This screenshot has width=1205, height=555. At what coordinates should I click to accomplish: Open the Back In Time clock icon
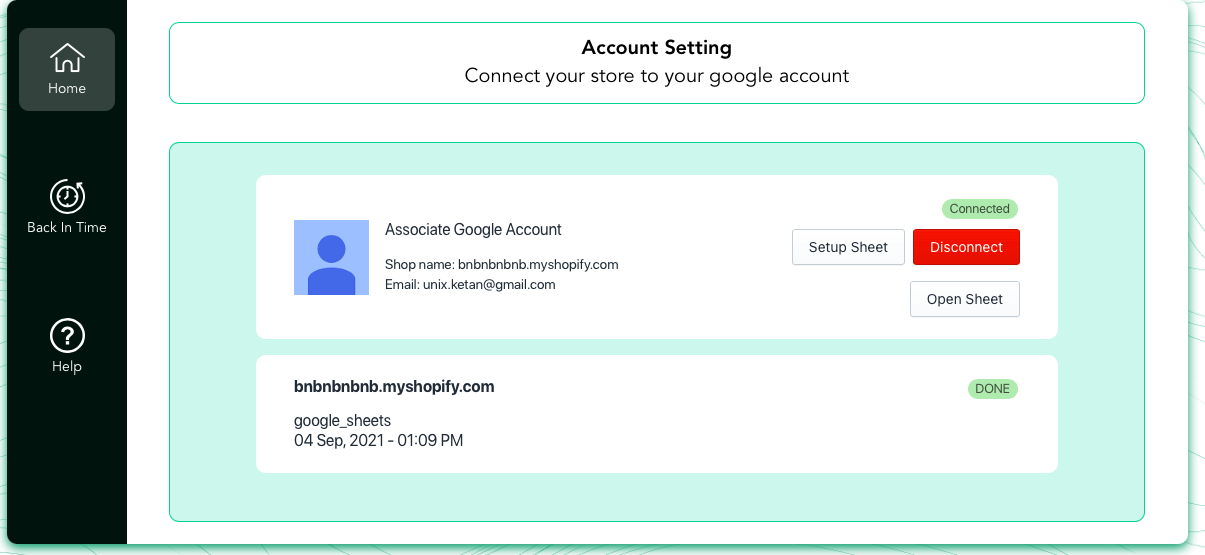[67, 196]
